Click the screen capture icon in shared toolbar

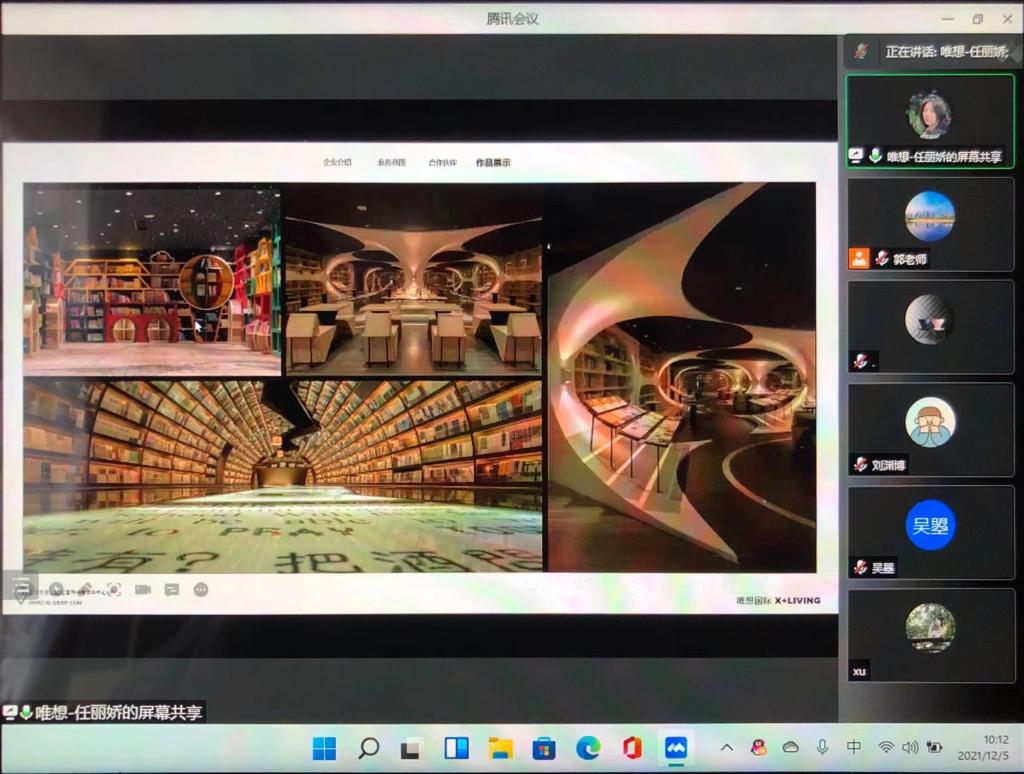[x=114, y=590]
